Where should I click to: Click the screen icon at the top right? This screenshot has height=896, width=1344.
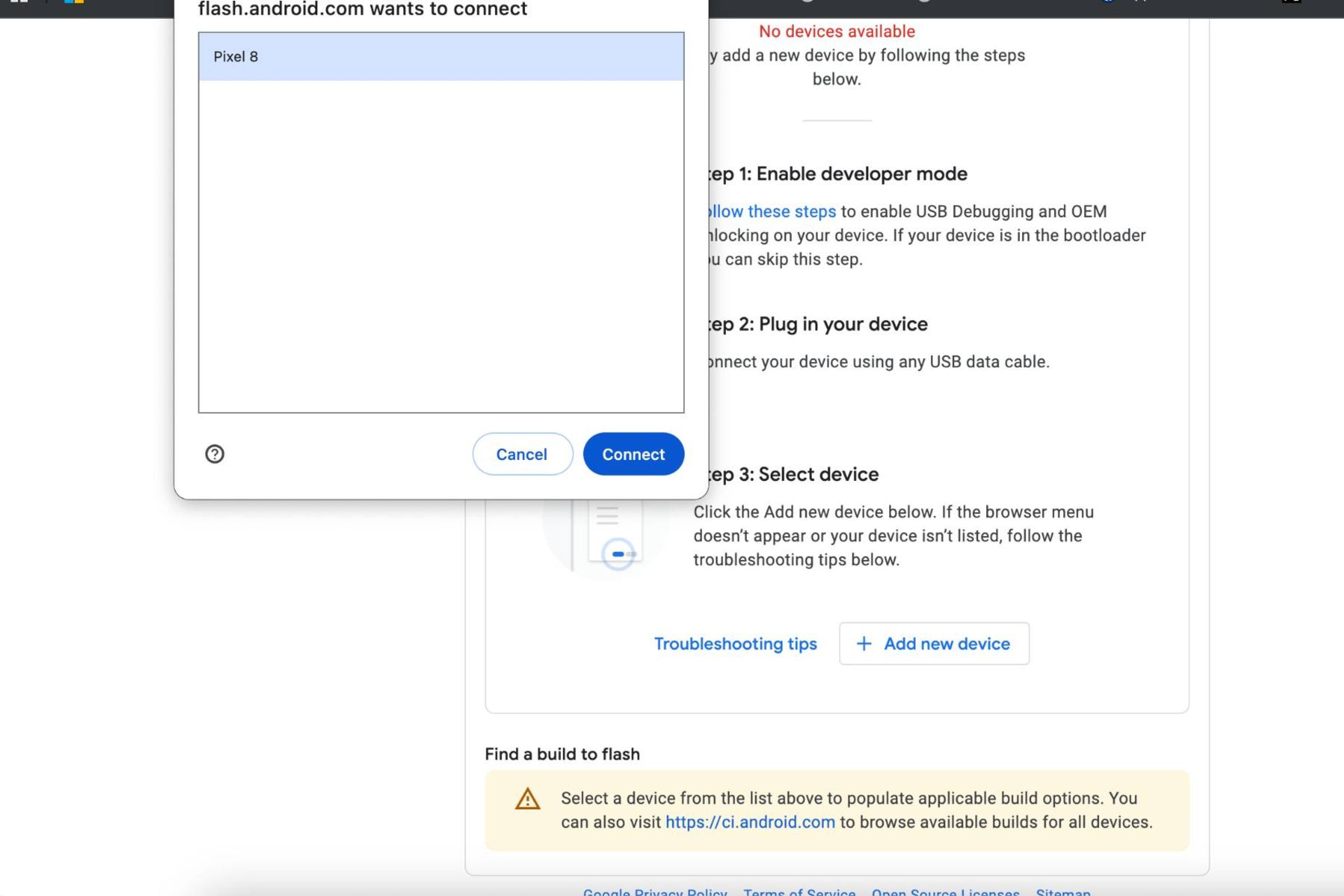click(x=1291, y=2)
